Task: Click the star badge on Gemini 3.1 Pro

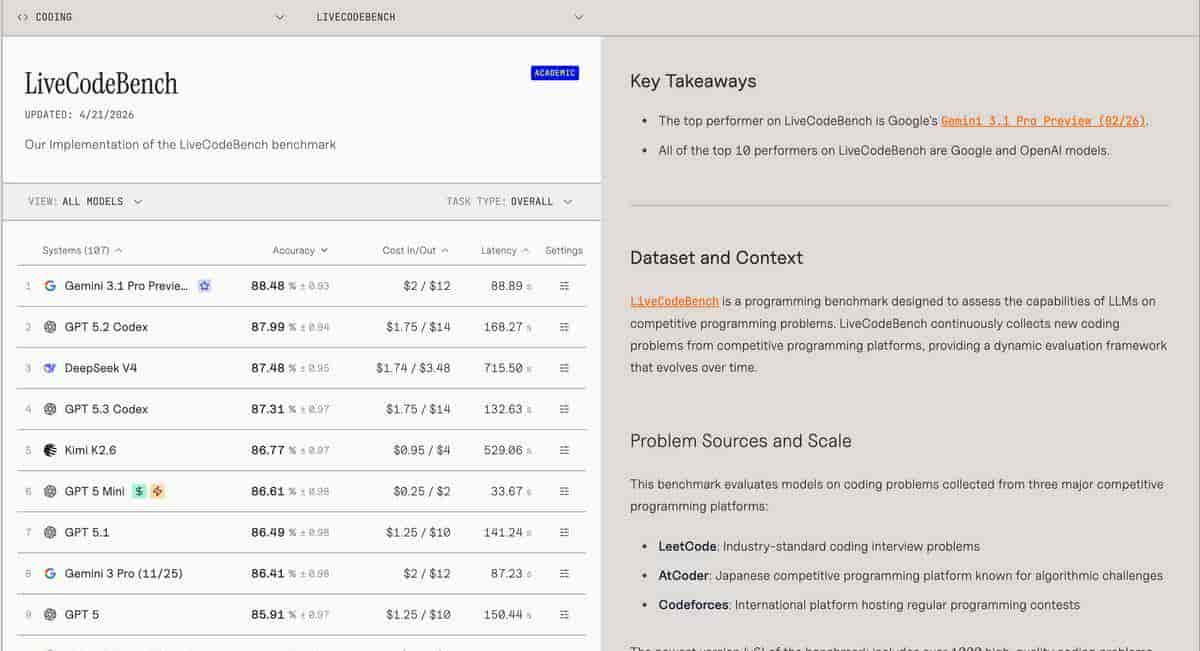Action: click(204, 286)
